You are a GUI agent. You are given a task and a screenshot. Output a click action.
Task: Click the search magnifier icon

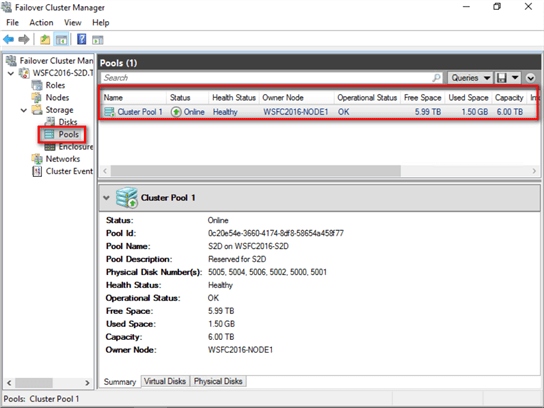click(436, 78)
